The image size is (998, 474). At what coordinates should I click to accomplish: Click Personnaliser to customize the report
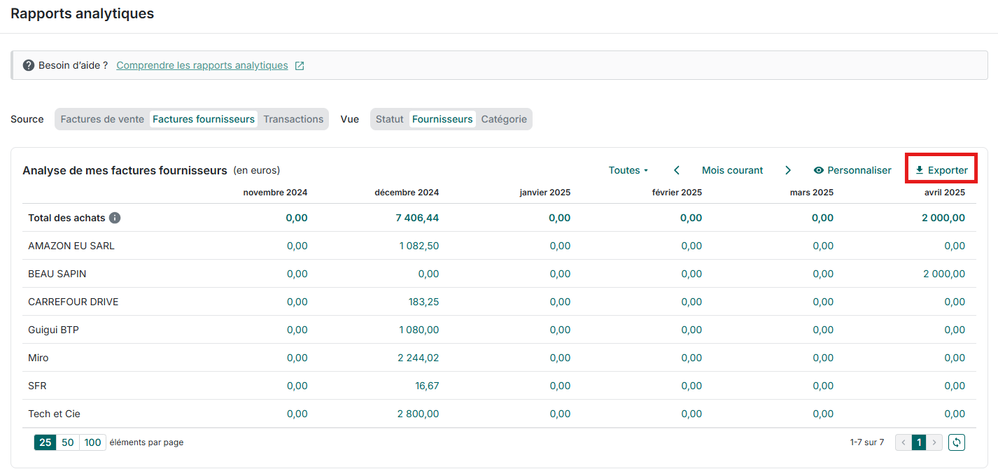(852, 170)
